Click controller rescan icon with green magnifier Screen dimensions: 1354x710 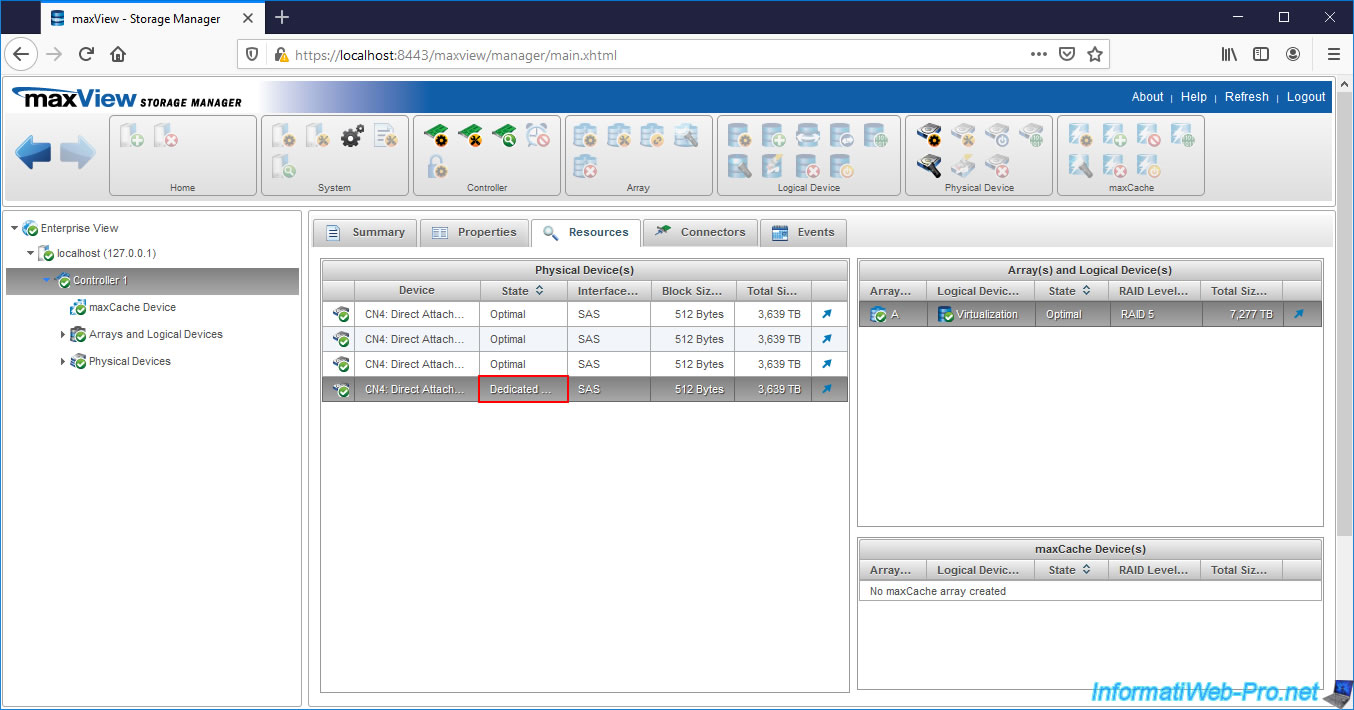(x=504, y=135)
